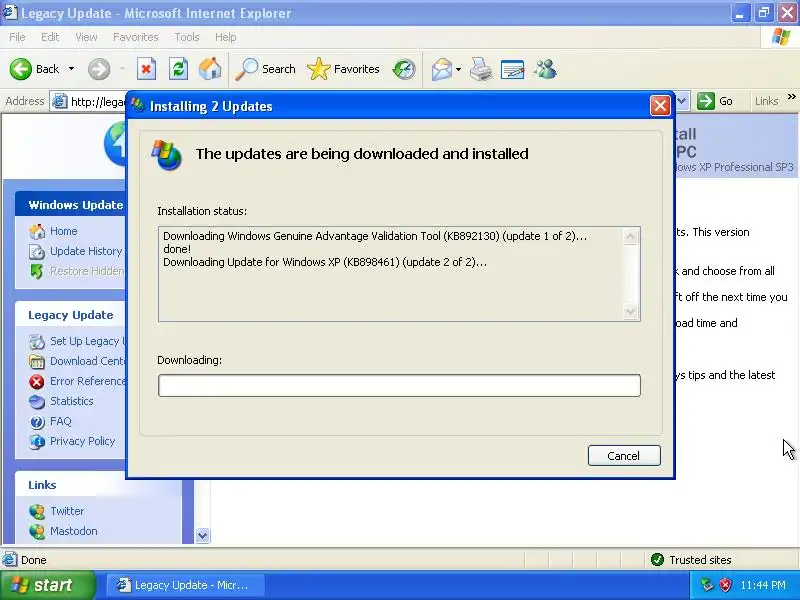800x600 pixels.
Task: Expand the address bar dropdown
Action: point(682,101)
